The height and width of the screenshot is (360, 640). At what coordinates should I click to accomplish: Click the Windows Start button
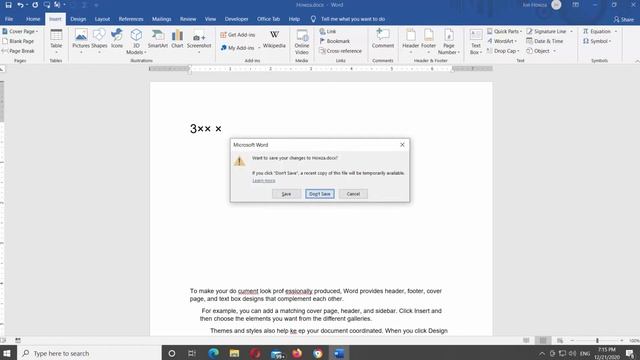click(7, 353)
